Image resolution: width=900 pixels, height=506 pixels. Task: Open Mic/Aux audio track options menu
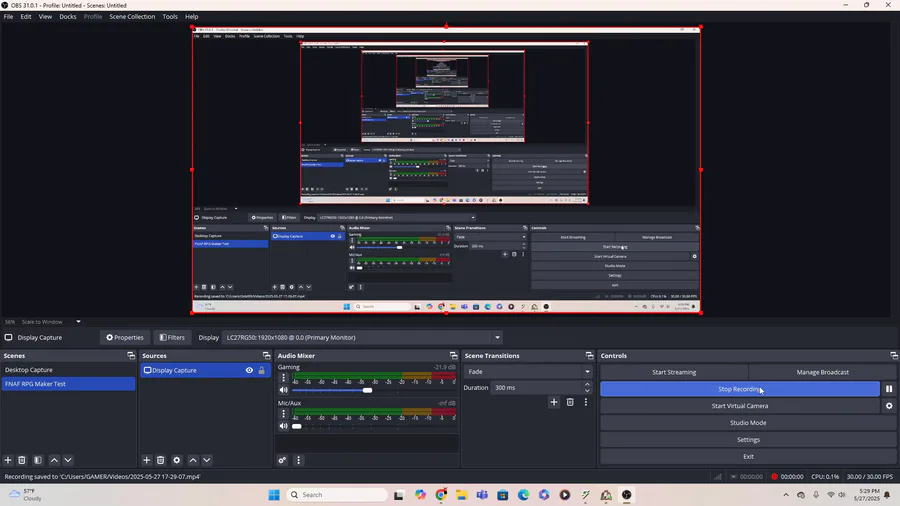(x=283, y=414)
